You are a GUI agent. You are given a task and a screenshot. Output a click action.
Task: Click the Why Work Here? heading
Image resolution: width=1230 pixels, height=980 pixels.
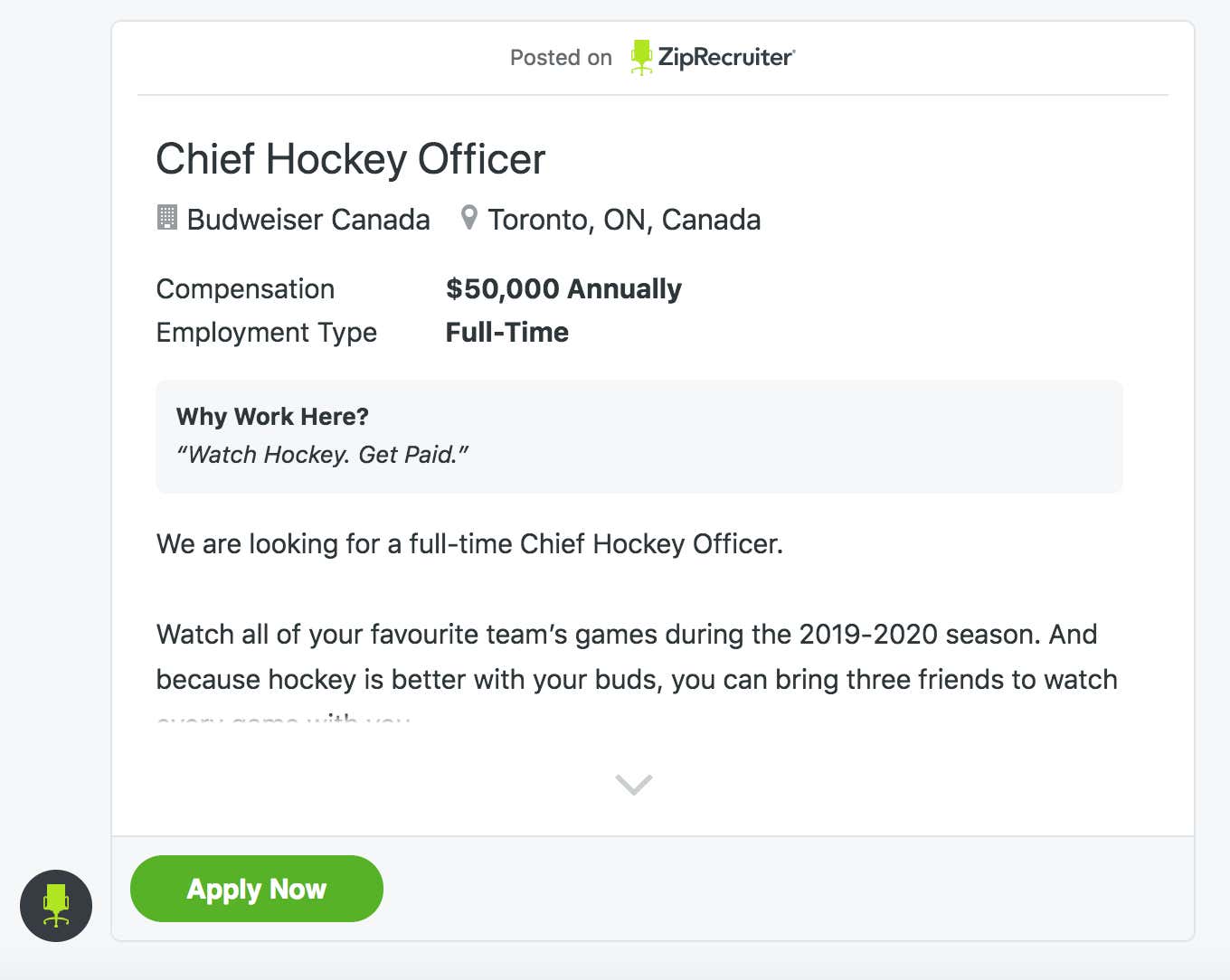pos(272,417)
